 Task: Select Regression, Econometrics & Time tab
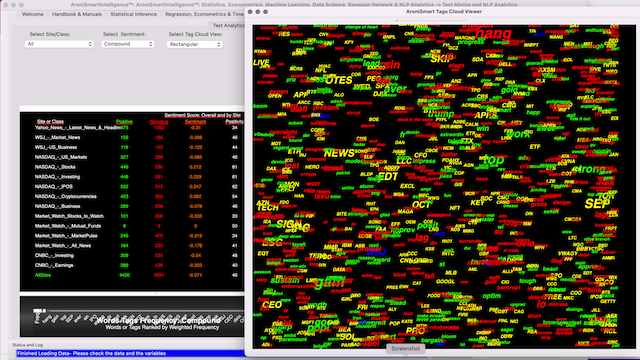[204, 14]
